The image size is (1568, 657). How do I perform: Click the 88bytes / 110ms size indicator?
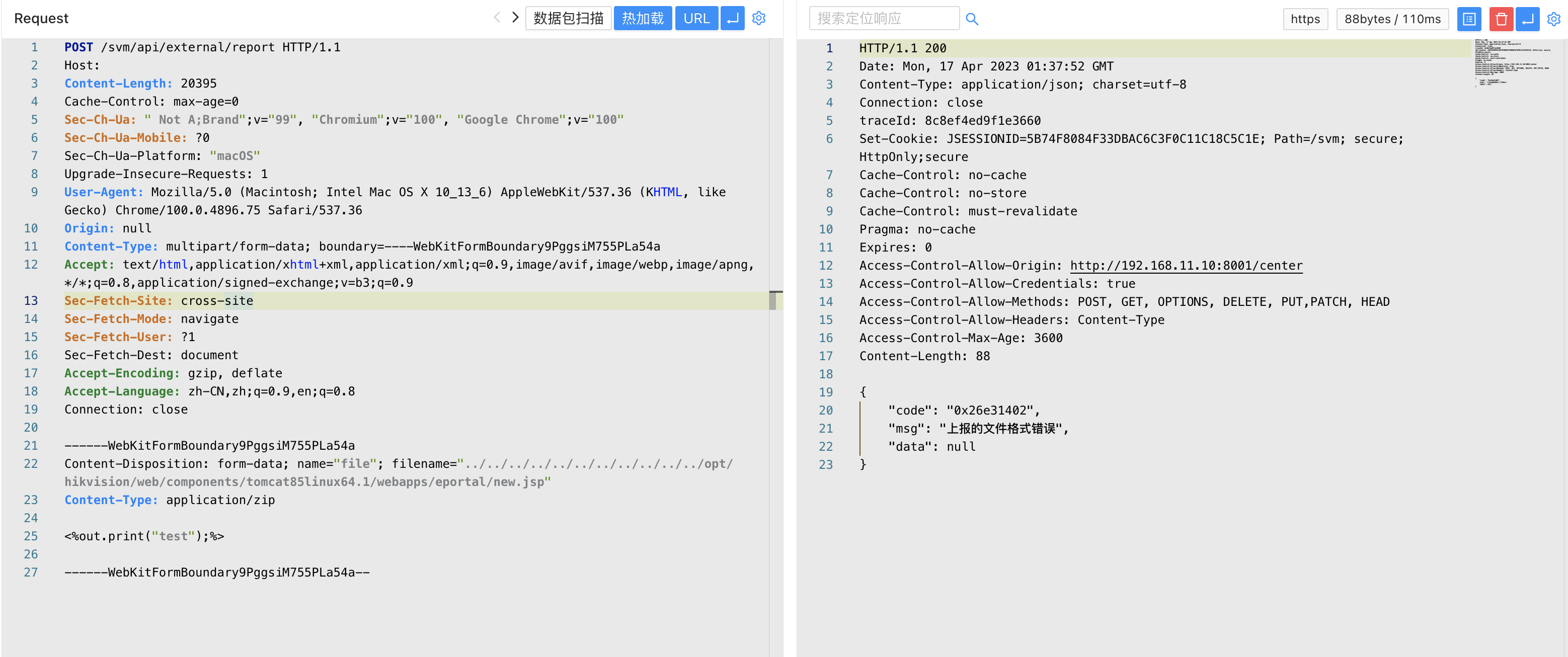pos(1392,19)
